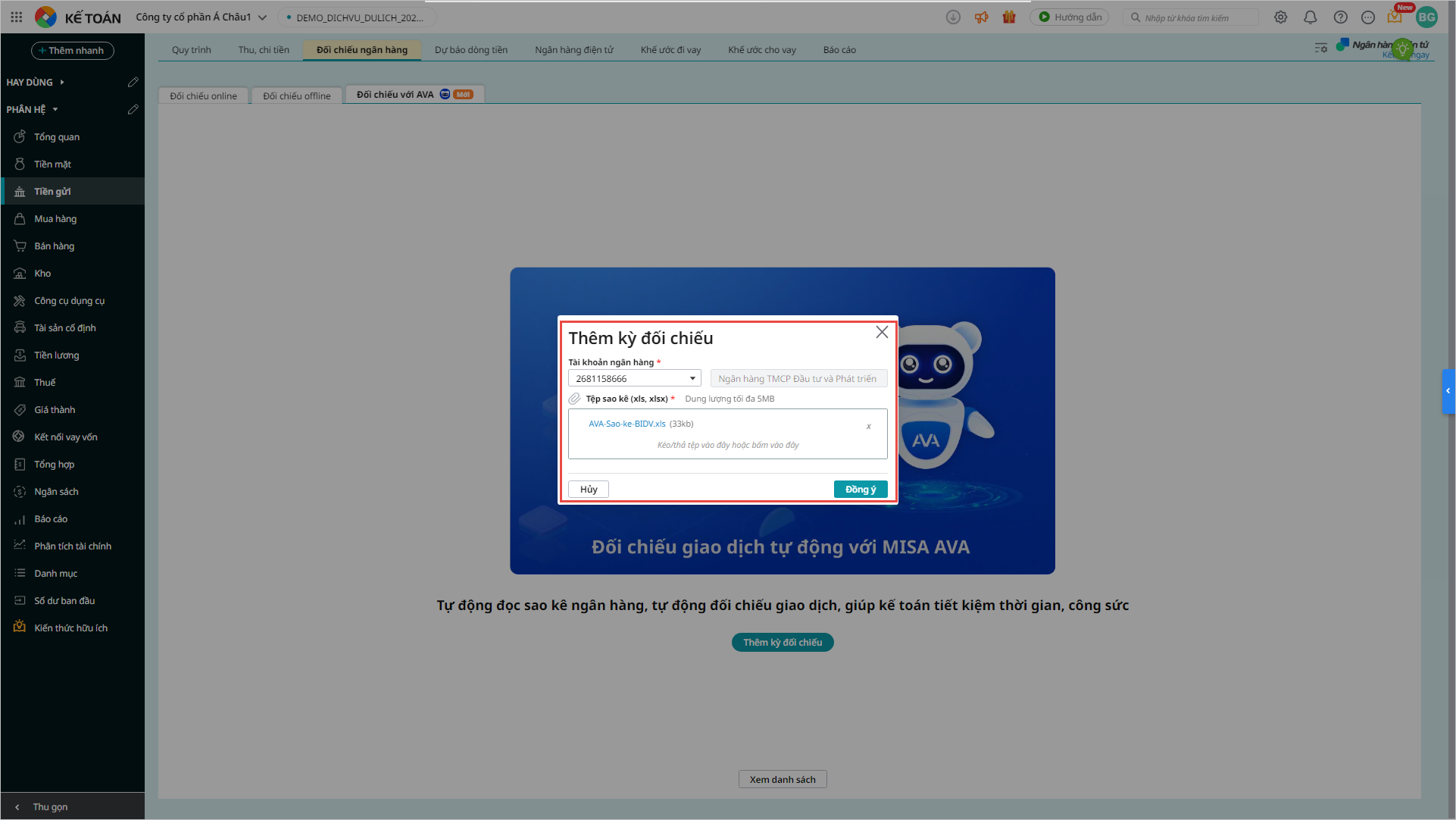
Task: Open Bán hàng in the sidebar
Action: tap(73, 246)
